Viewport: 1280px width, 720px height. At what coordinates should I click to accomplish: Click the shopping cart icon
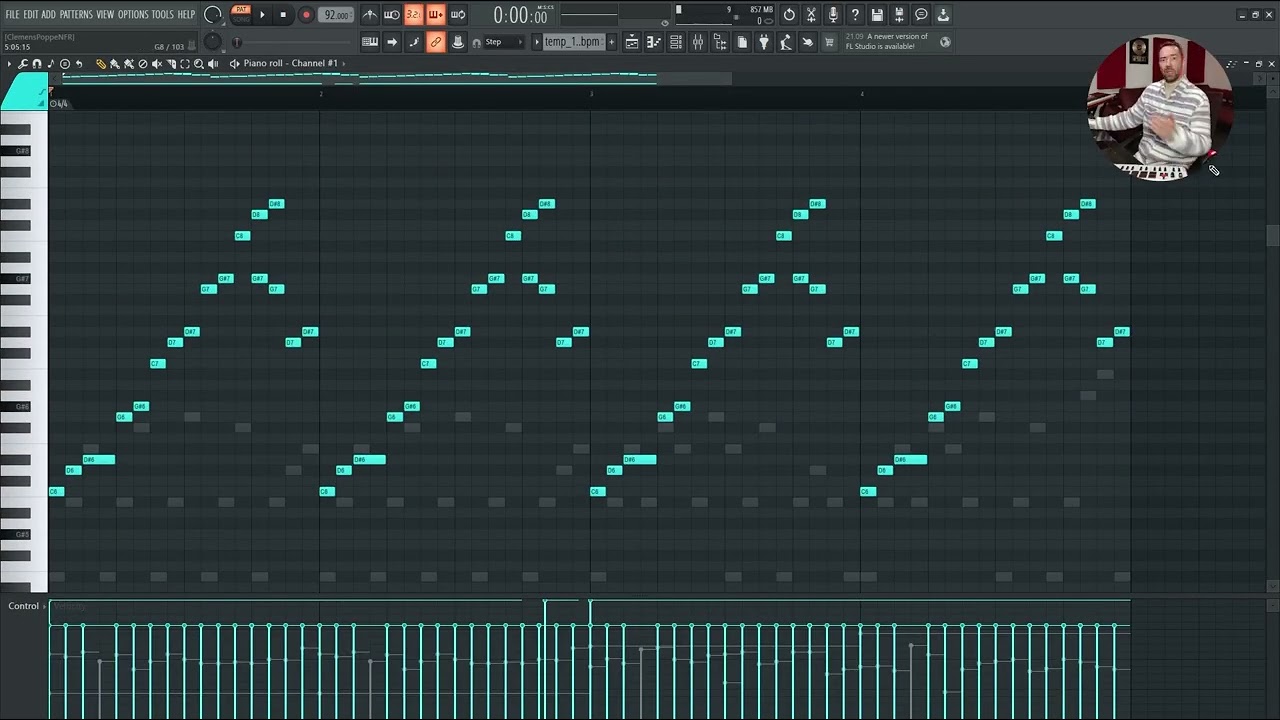click(829, 42)
